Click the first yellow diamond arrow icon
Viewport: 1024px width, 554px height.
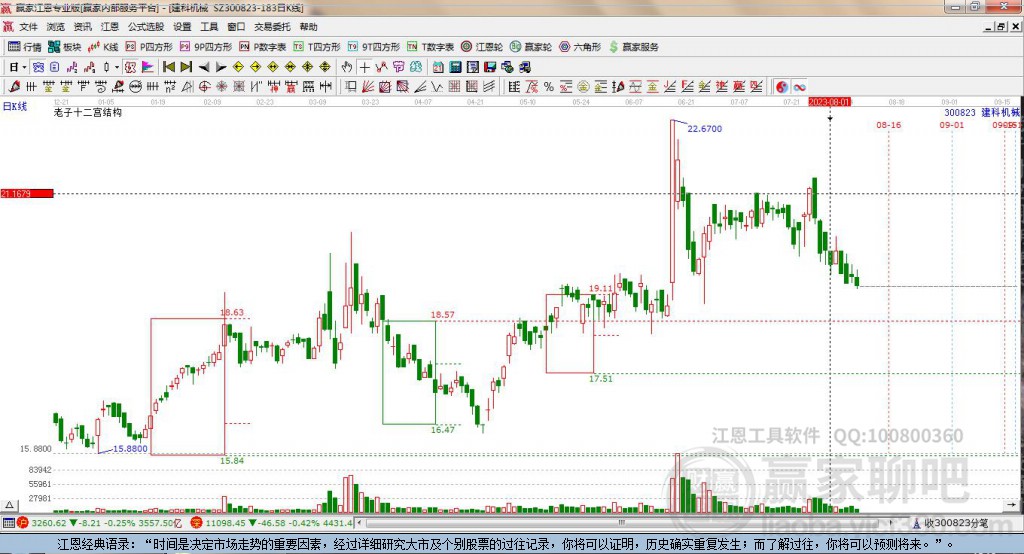tap(238, 67)
